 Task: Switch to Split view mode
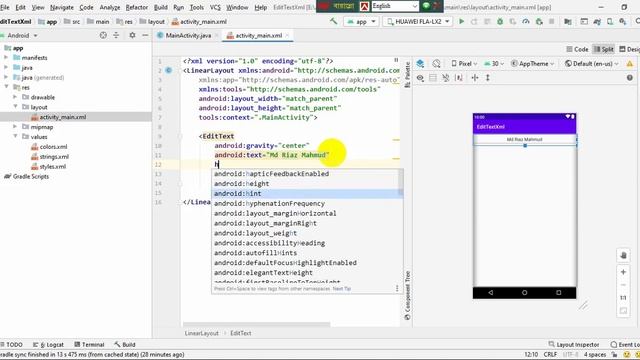coord(604,49)
